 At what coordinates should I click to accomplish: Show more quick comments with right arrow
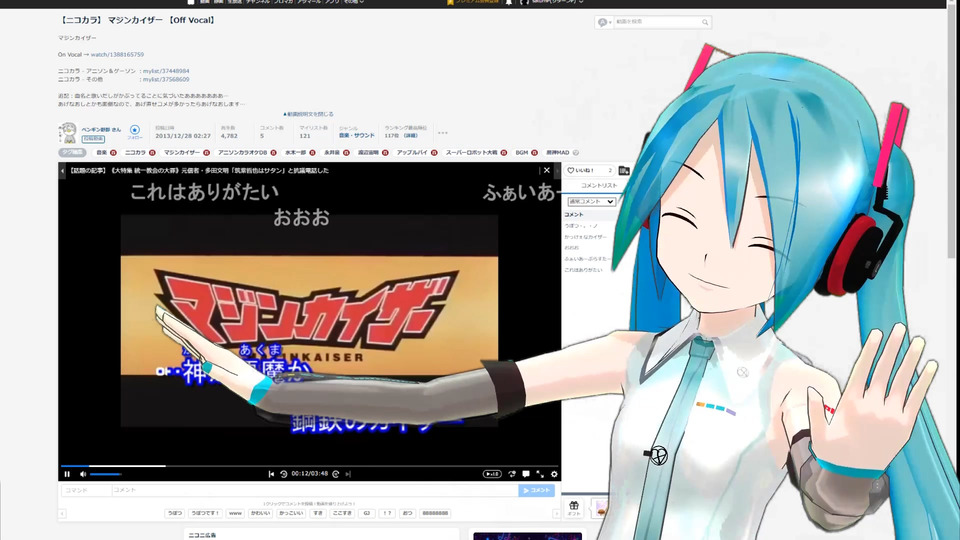pyautogui.click(x=556, y=513)
